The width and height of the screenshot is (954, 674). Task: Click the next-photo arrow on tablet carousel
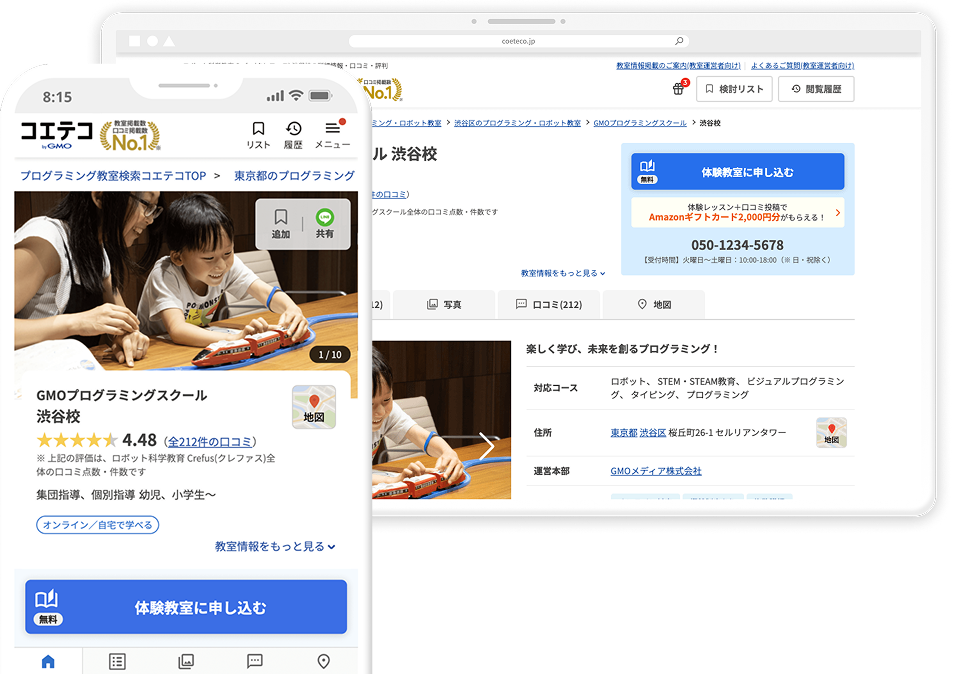pyautogui.click(x=487, y=446)
